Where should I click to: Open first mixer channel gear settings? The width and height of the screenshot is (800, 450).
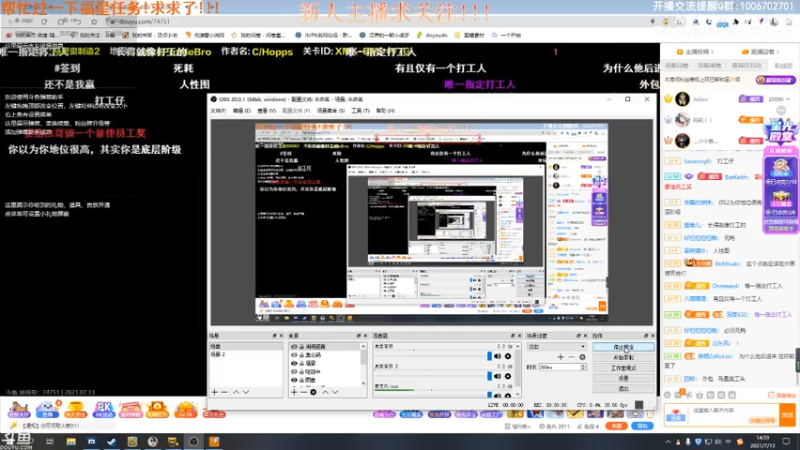pyautogui.click(x=508, y=356)
